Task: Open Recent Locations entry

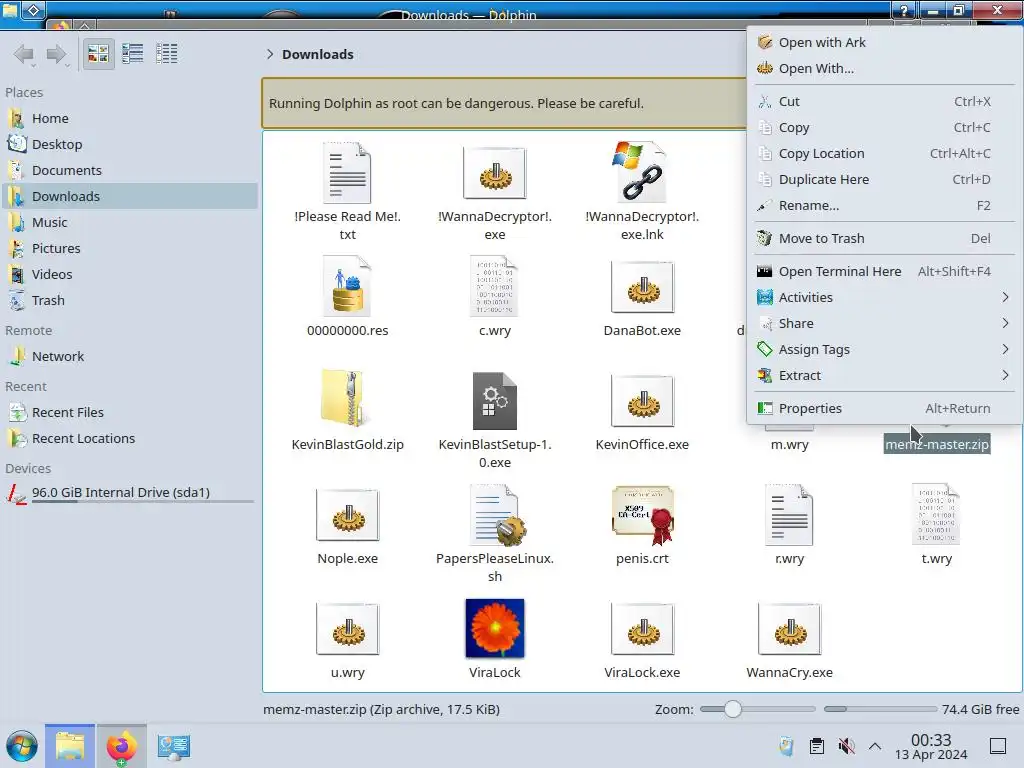Action: 129,439
